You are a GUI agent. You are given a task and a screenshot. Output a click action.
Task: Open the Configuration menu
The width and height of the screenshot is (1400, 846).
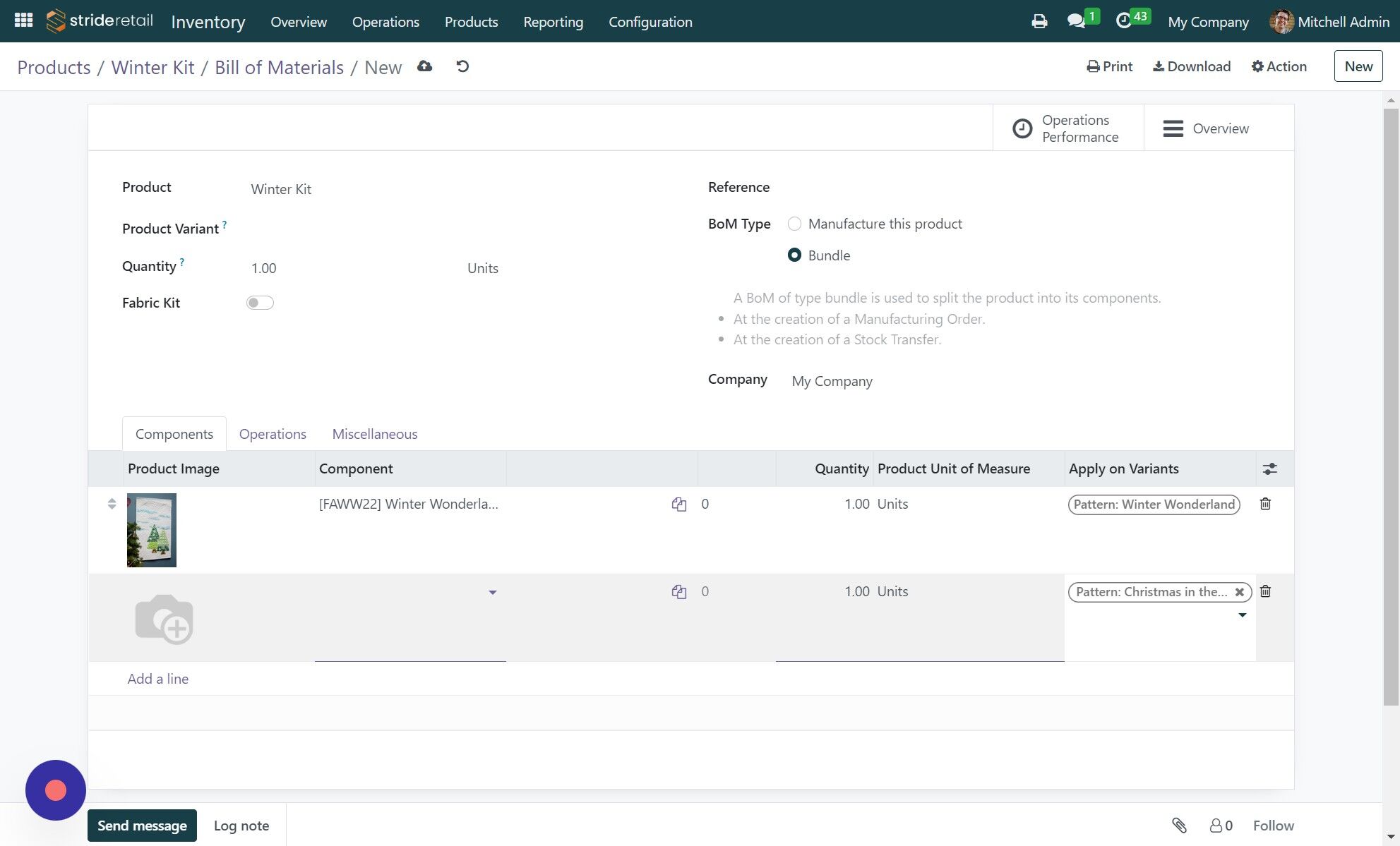(650, 22)
